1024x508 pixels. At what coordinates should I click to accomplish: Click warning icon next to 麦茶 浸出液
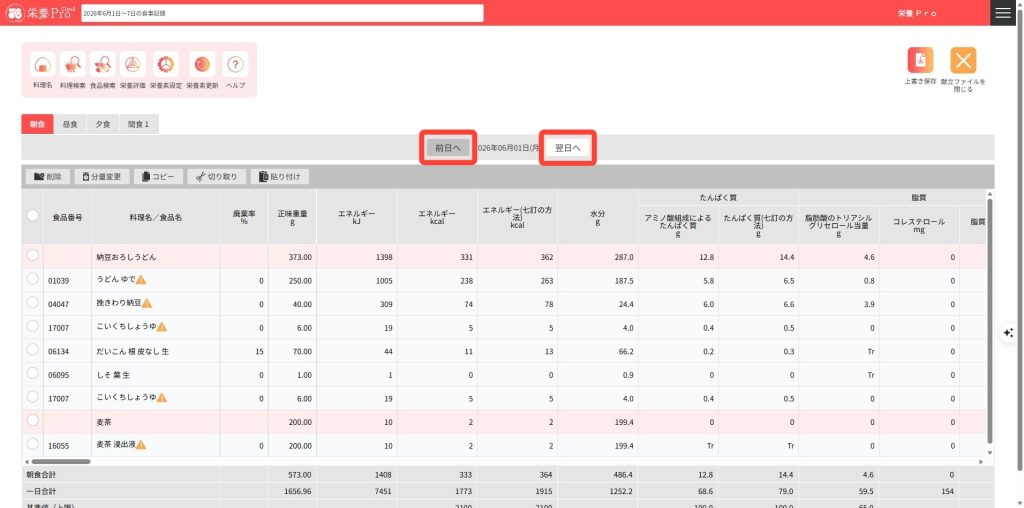pos(140,445)
